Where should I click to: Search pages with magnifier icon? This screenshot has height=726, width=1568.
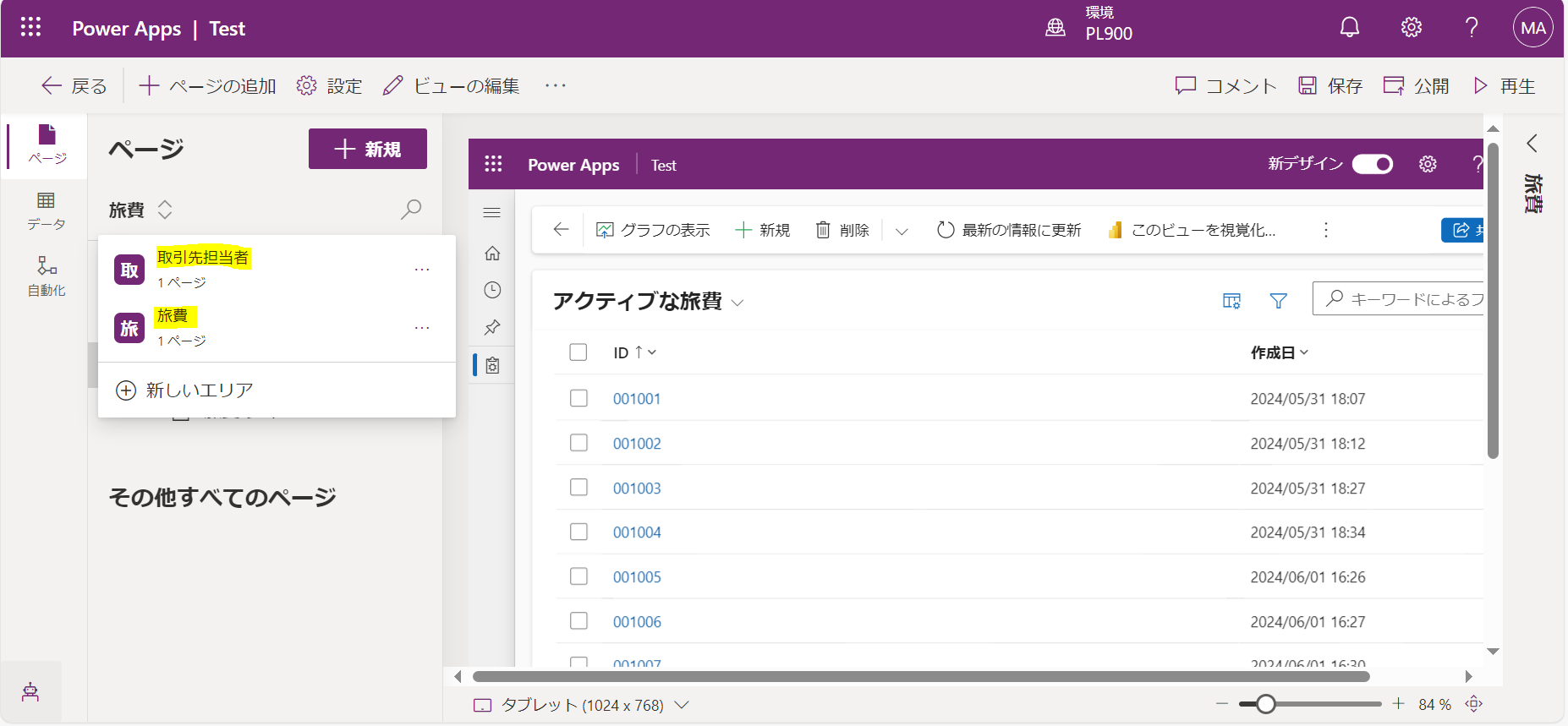click(411, 209)
